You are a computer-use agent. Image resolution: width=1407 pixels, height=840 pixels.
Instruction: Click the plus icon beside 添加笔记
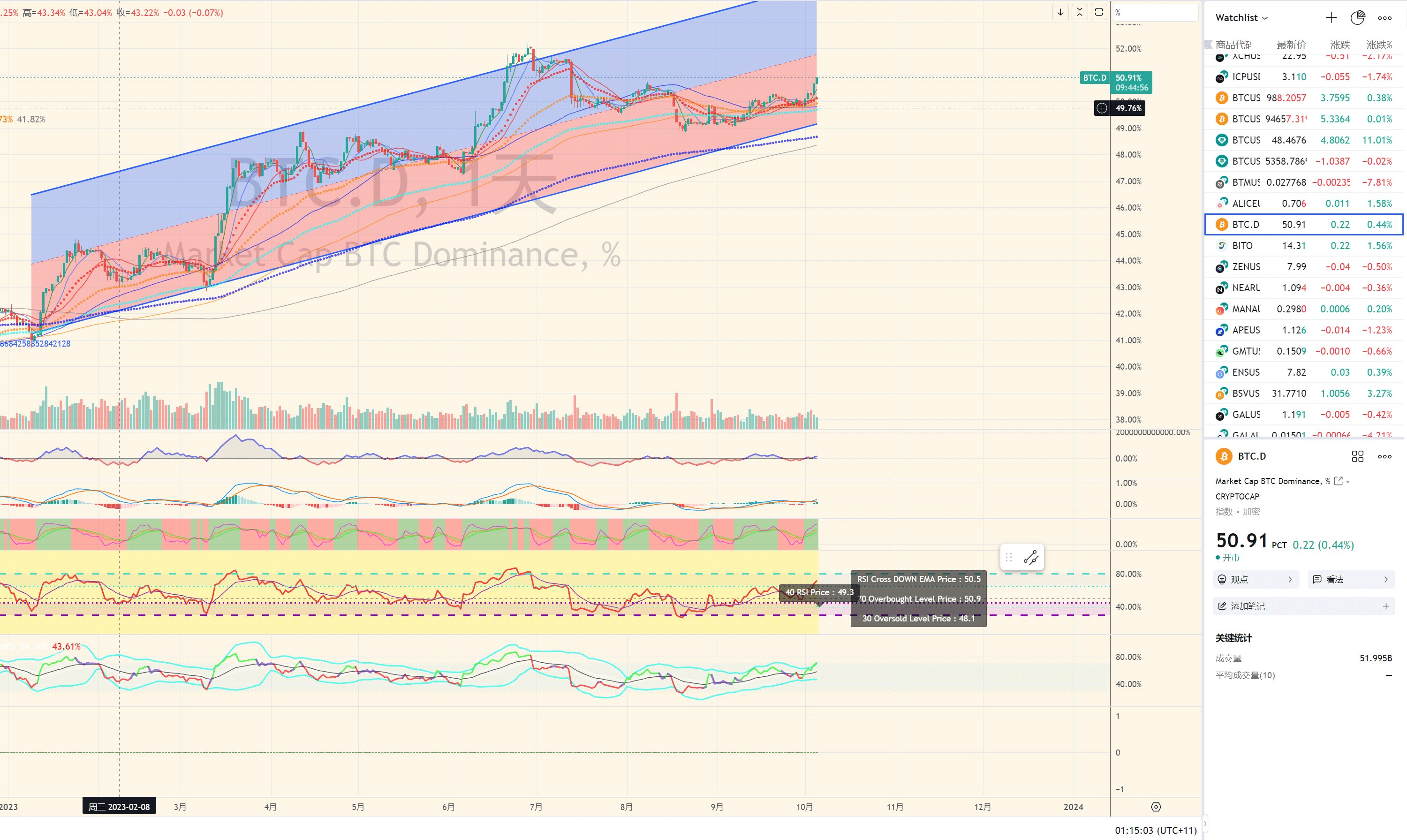click(x=1385, y=606)
